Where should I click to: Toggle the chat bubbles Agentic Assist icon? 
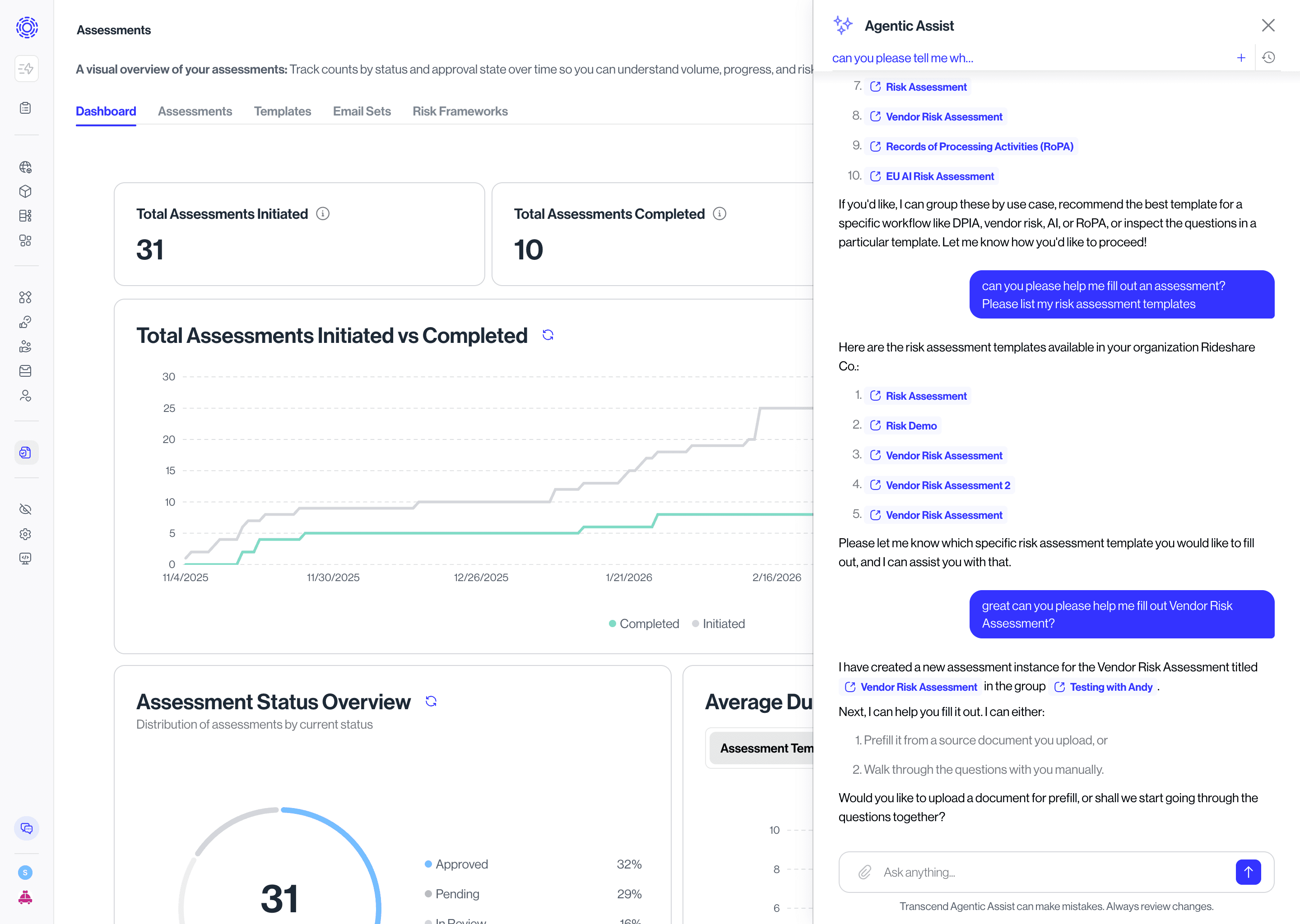(27, 828)
